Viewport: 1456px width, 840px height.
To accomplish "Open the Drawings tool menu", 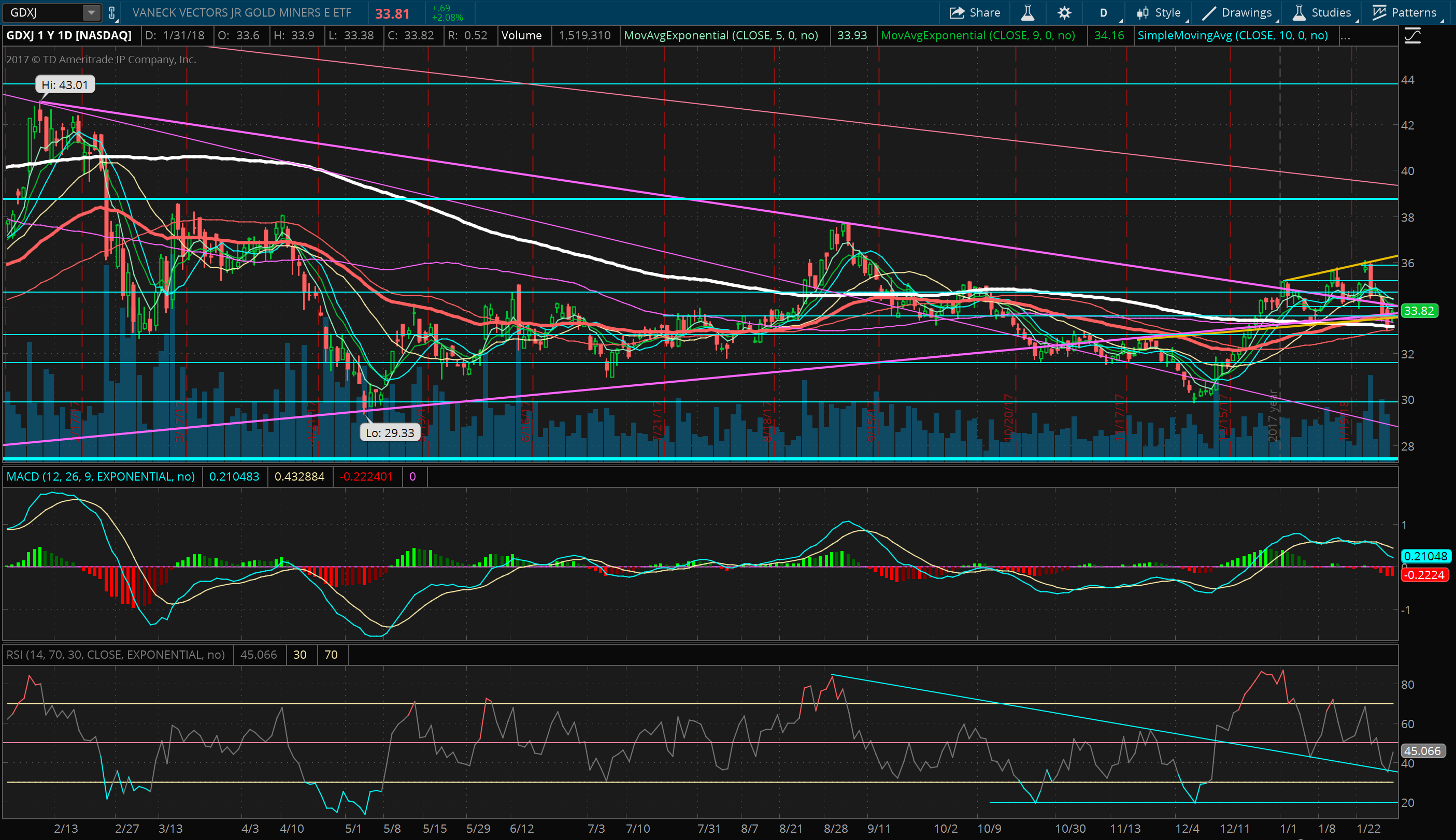I will 1237,13.
